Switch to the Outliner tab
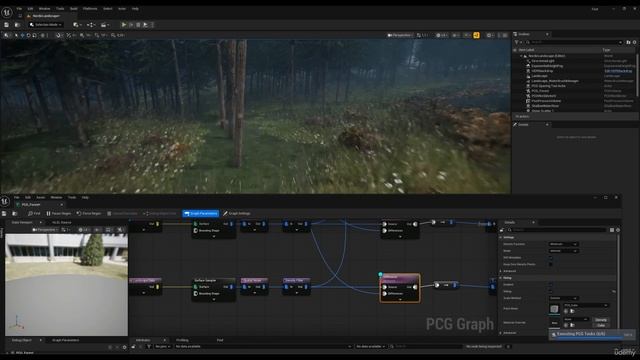 pyautogui.click(x=524, y=34)
